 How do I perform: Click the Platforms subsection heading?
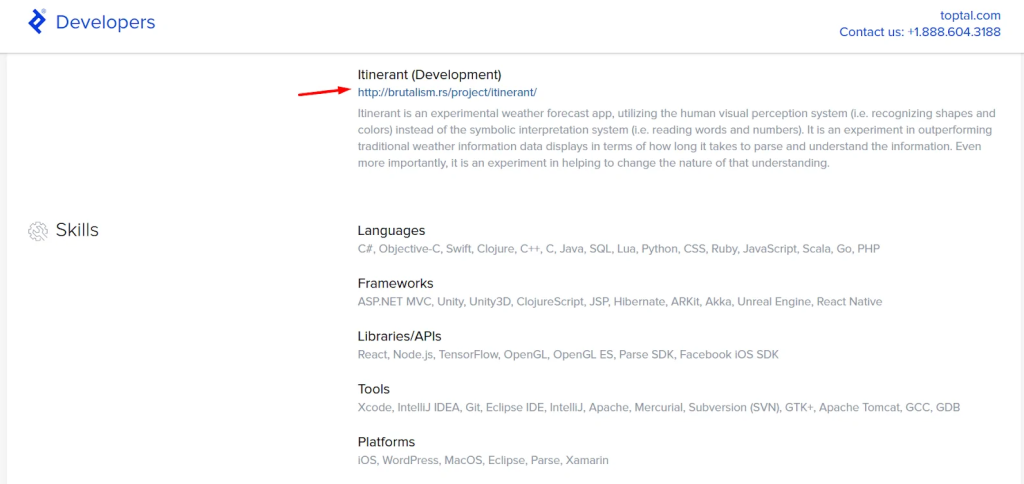385,442
